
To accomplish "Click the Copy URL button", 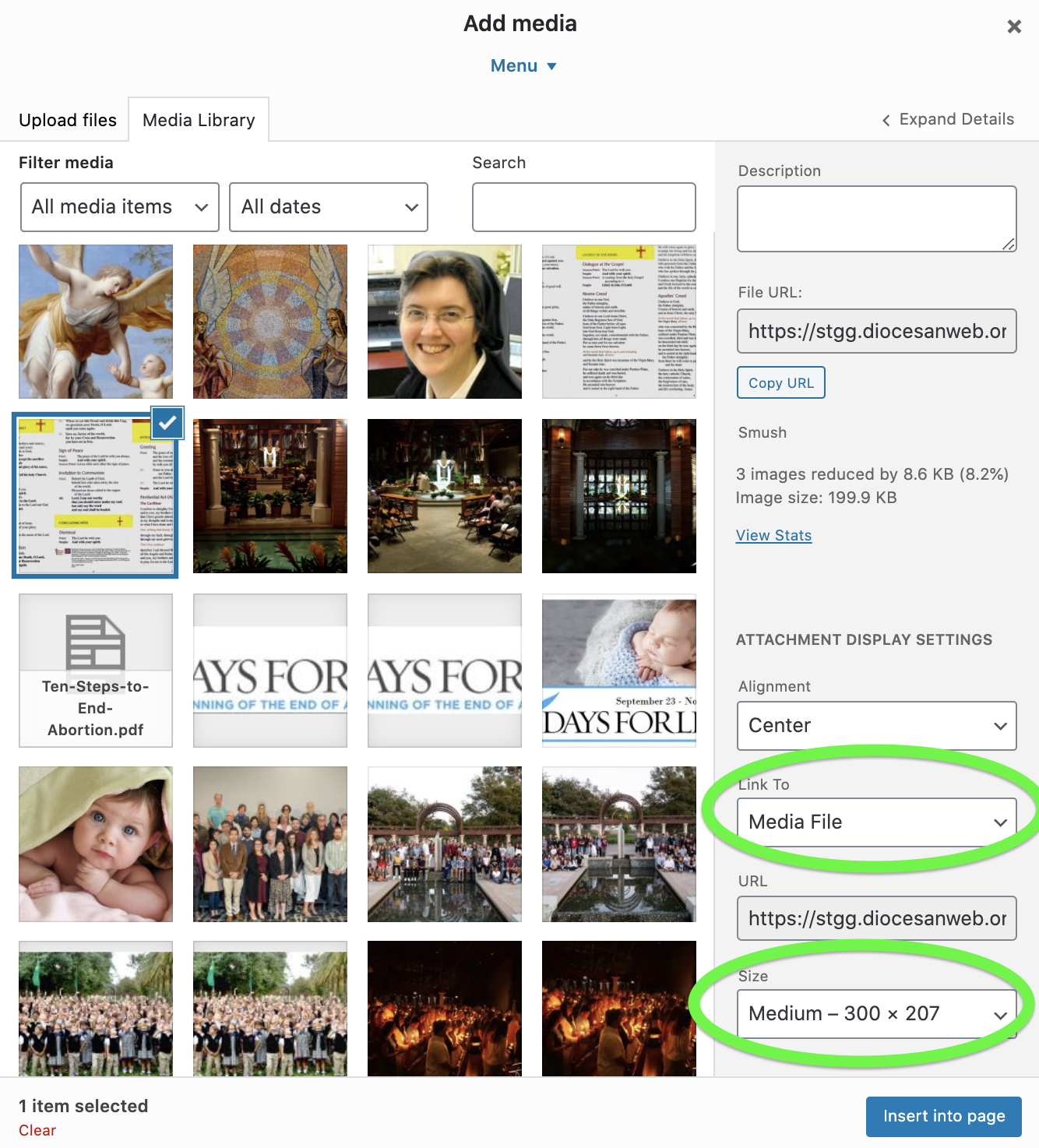I will (780, 382).
